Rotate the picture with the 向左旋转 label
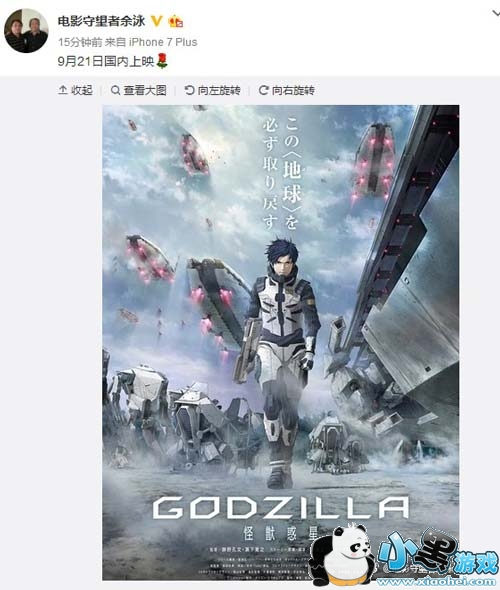 [x=219, y=90]
